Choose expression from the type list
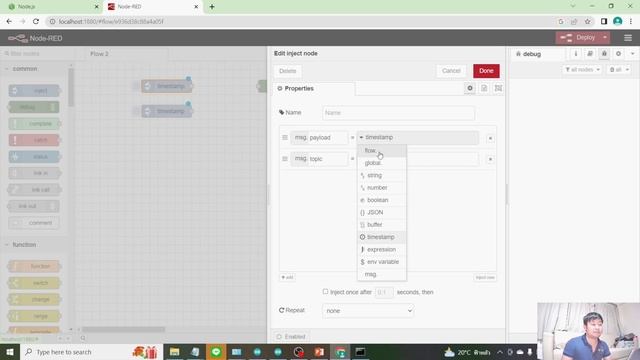The image size is (640, 360). (x=382, y=249)
